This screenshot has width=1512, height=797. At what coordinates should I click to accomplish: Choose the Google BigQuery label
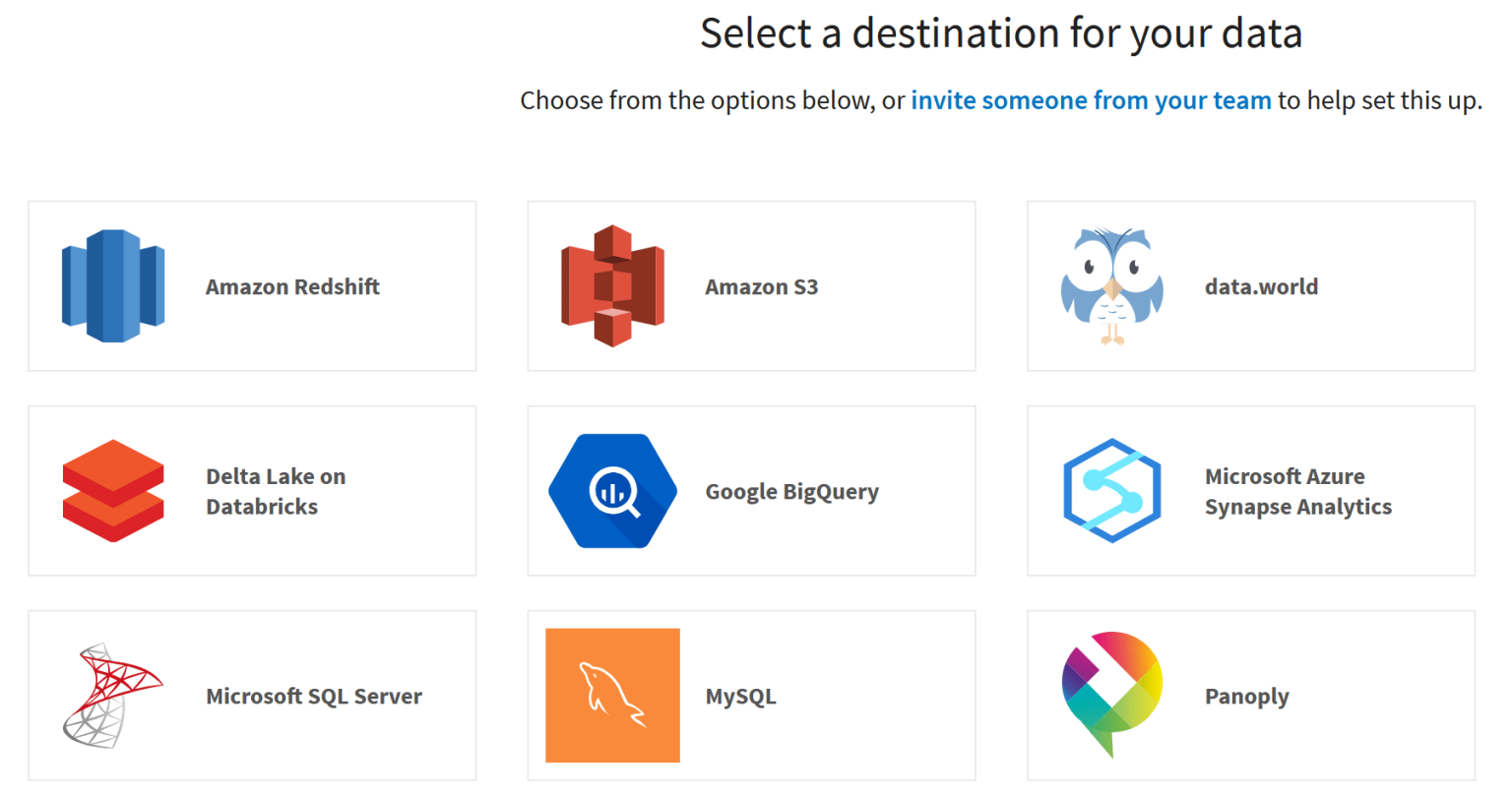[791, 492]
